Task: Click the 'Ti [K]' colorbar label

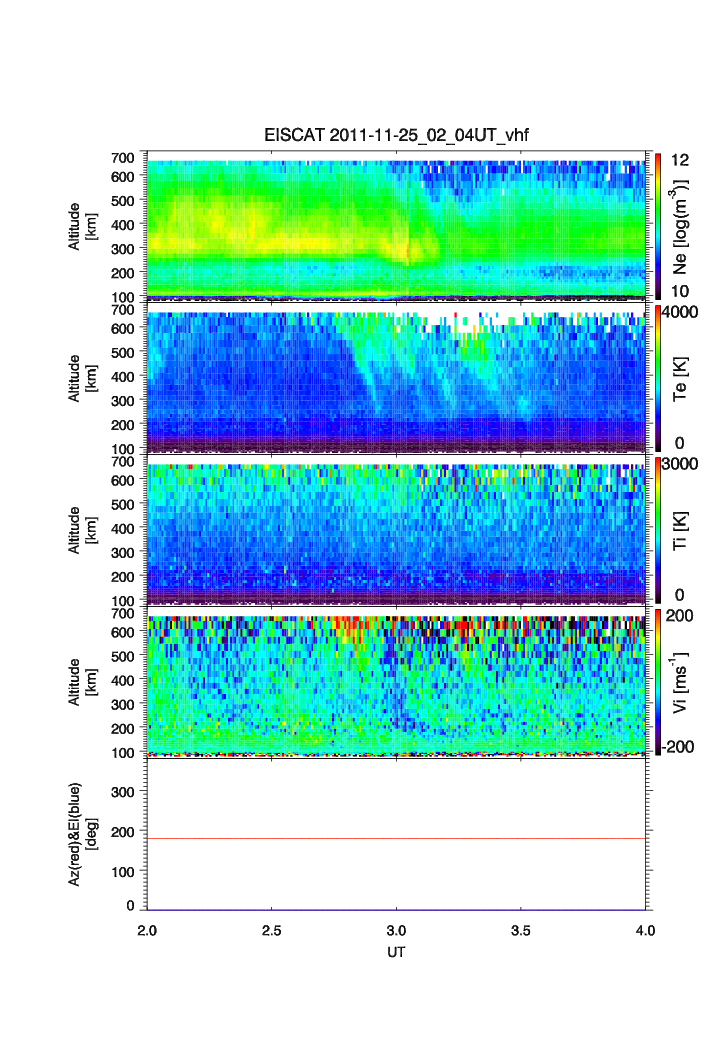Action: coord(680,531)
